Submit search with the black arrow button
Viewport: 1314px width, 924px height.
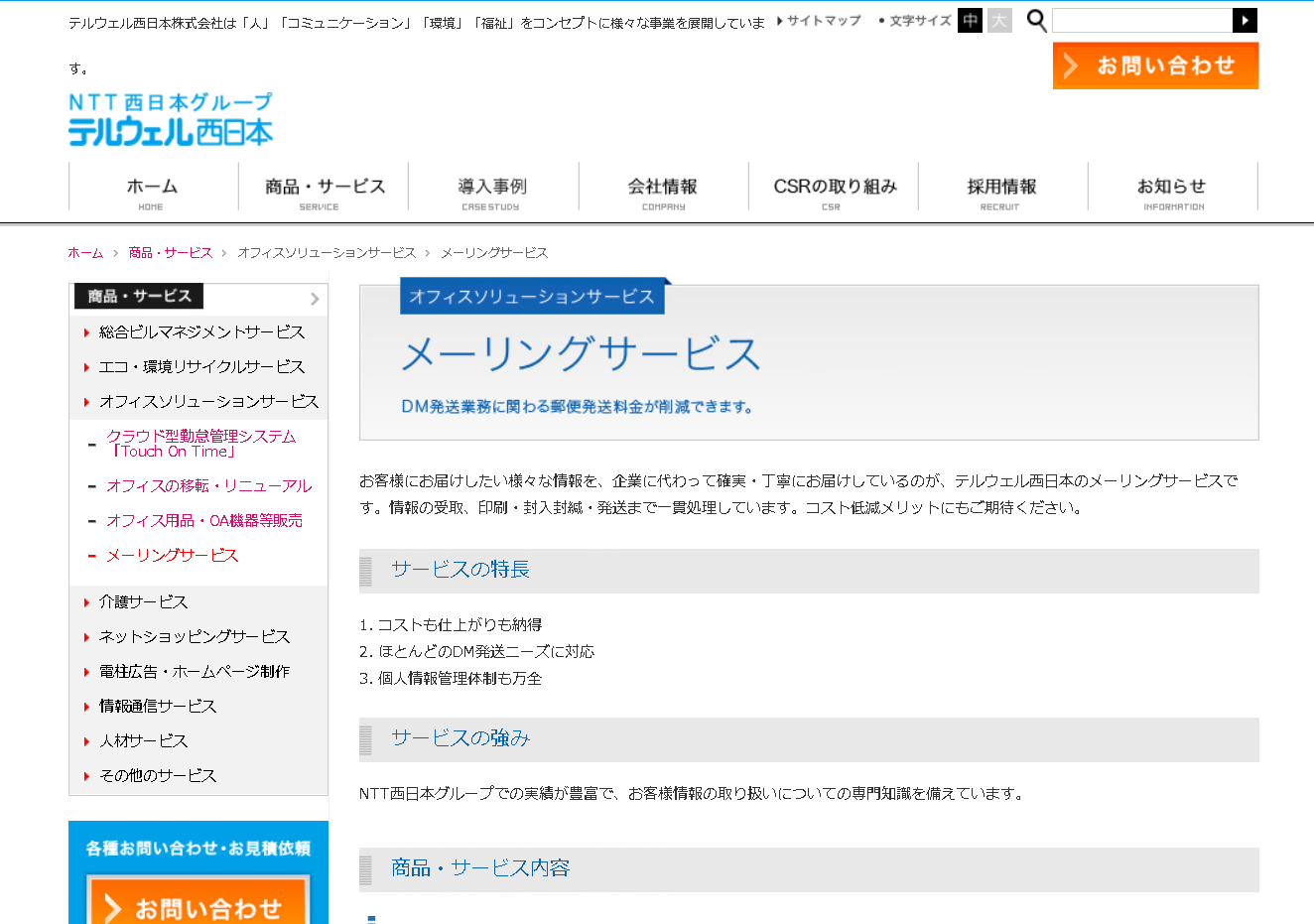[1245, 21]
